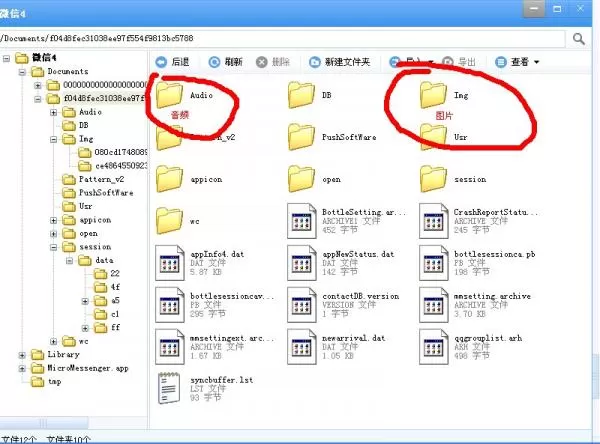
Task: Expand the ff tree node
Action: [85, 328]
